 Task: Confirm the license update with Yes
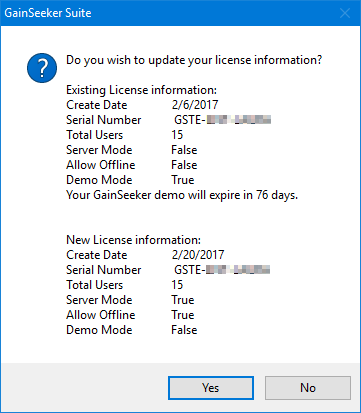(x=211, y=388)
